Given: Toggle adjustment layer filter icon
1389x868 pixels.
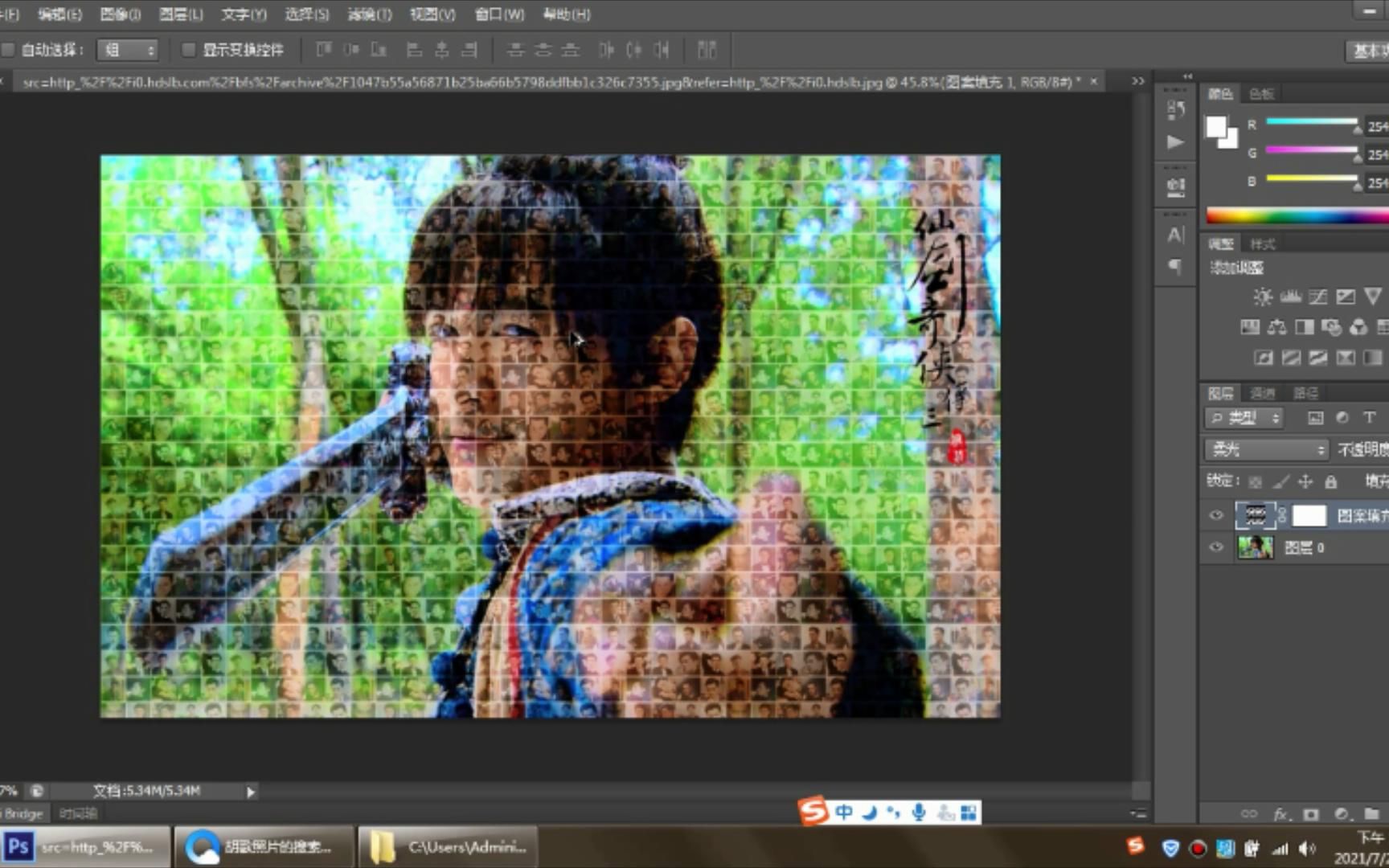Looking at the screenshot, I should pos(1342,418).
